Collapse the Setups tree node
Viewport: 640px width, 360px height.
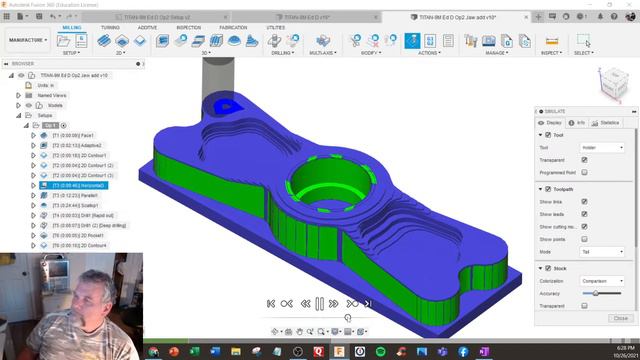18,116
